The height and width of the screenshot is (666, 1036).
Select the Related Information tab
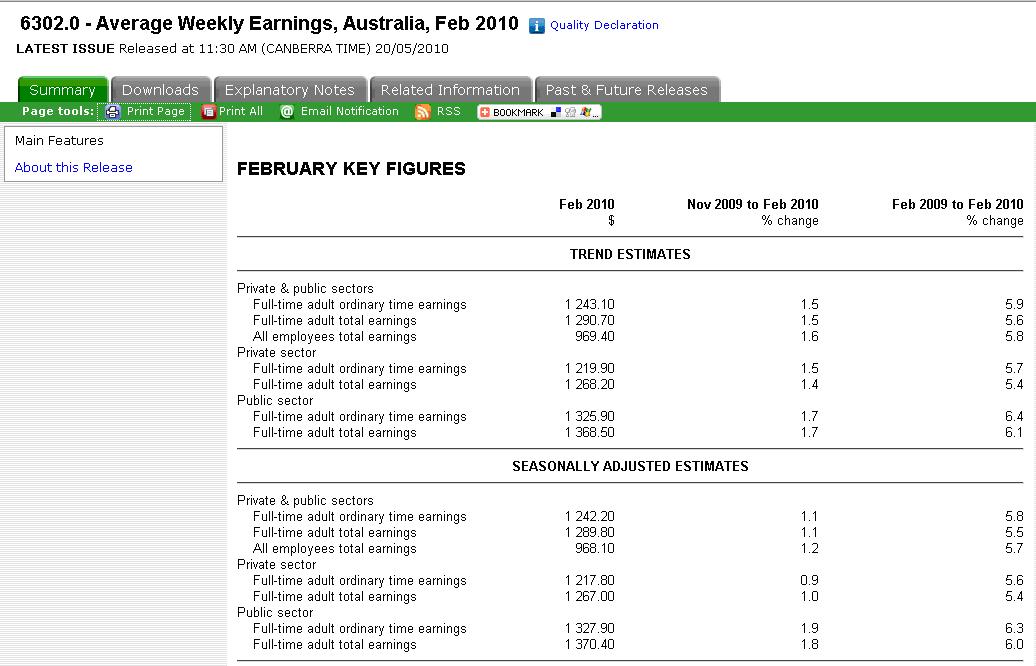tap(451, 90)
